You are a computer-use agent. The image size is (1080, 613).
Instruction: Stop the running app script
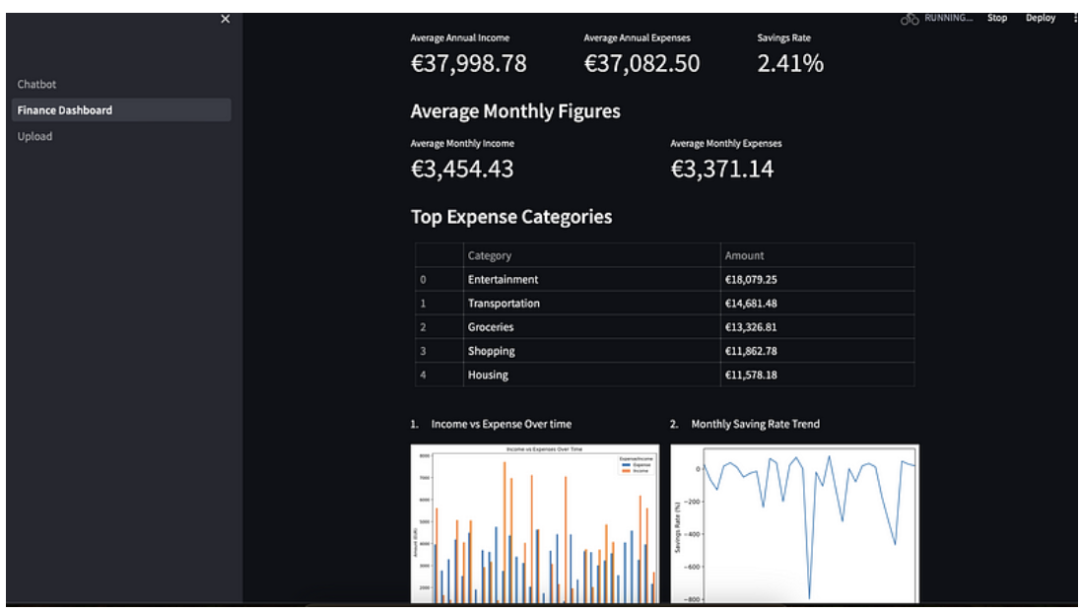[x=997, y=18]
